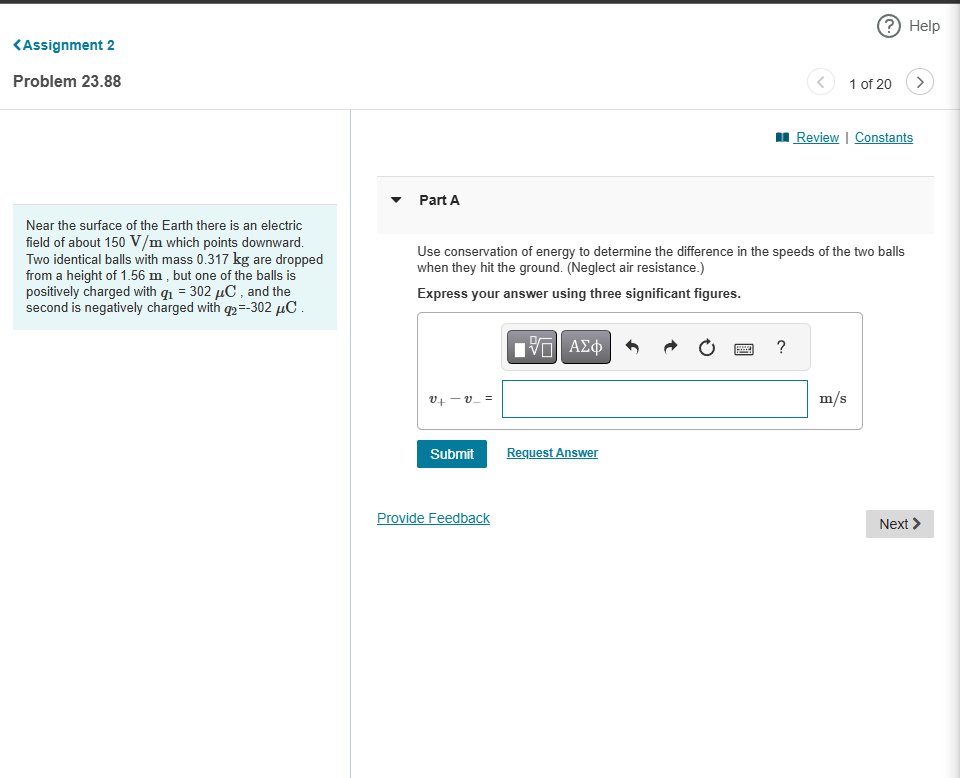Collapse the Part A section

click(x=396, y=200)
